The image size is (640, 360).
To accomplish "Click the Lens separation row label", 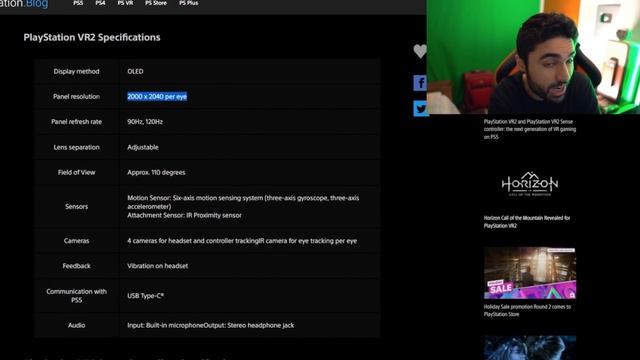I will click(x=76, y=147).
